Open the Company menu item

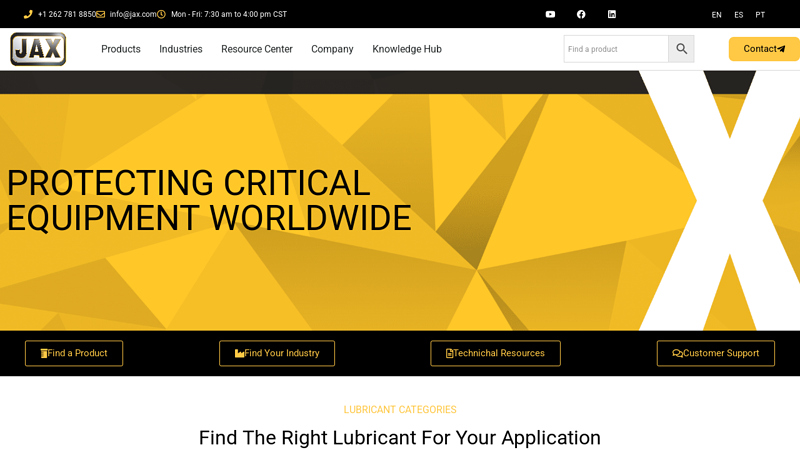point(332,49)
